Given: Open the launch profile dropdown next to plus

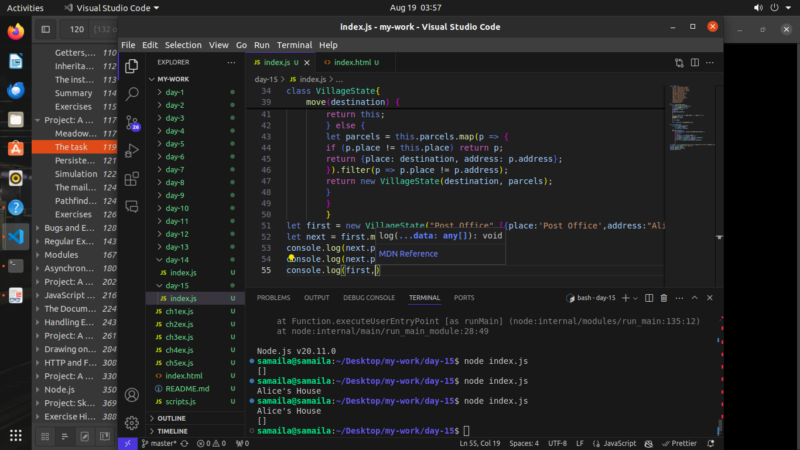Looking at the screenshot, I should pos(635,298).
